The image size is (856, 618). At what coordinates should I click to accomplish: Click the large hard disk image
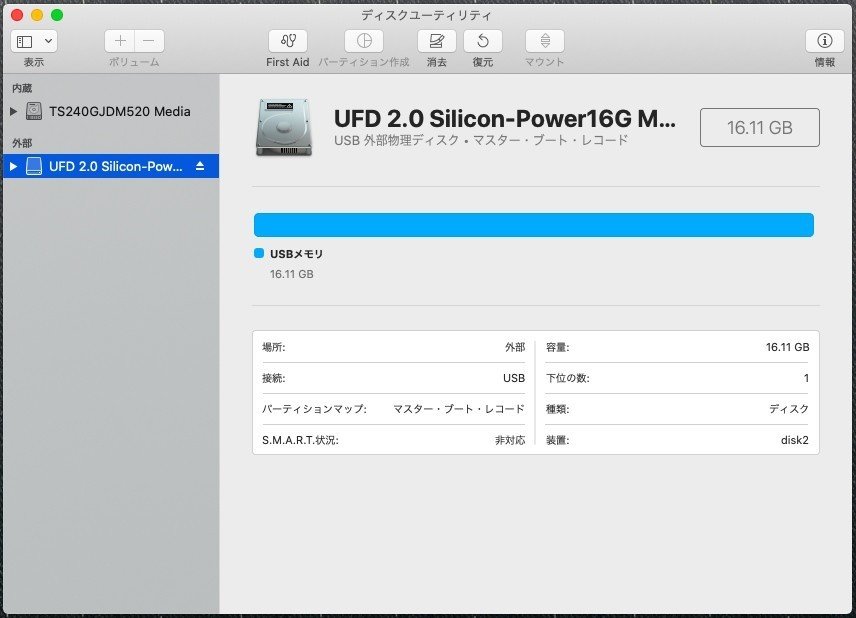coord(284,128)
